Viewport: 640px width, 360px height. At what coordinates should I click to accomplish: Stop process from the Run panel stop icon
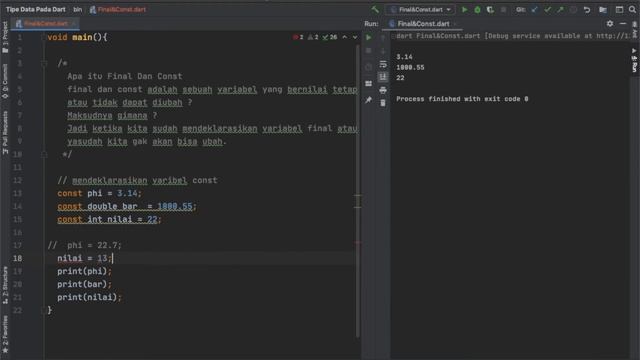coord(369,51)
